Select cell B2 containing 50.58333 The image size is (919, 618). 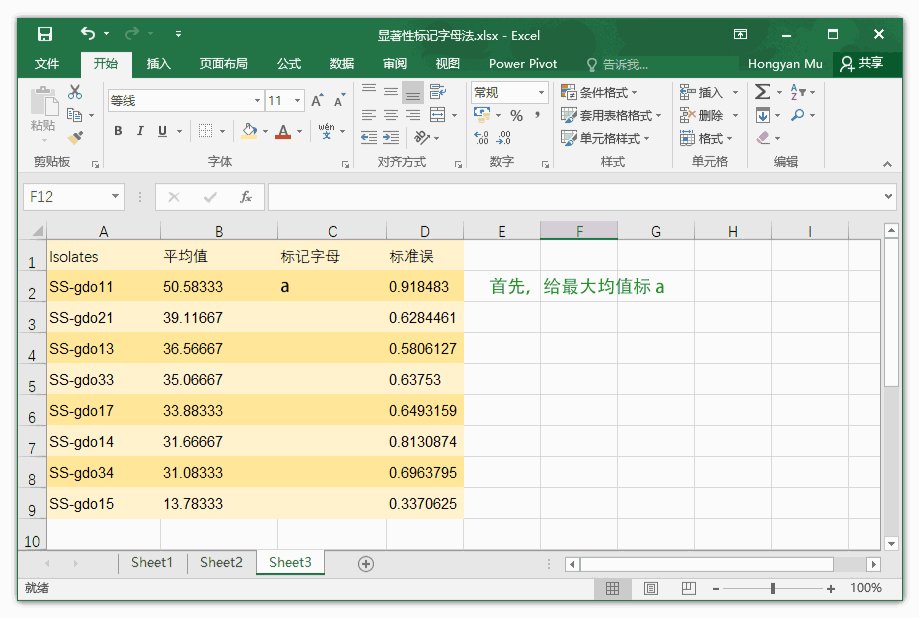click(x=218, y=287)
